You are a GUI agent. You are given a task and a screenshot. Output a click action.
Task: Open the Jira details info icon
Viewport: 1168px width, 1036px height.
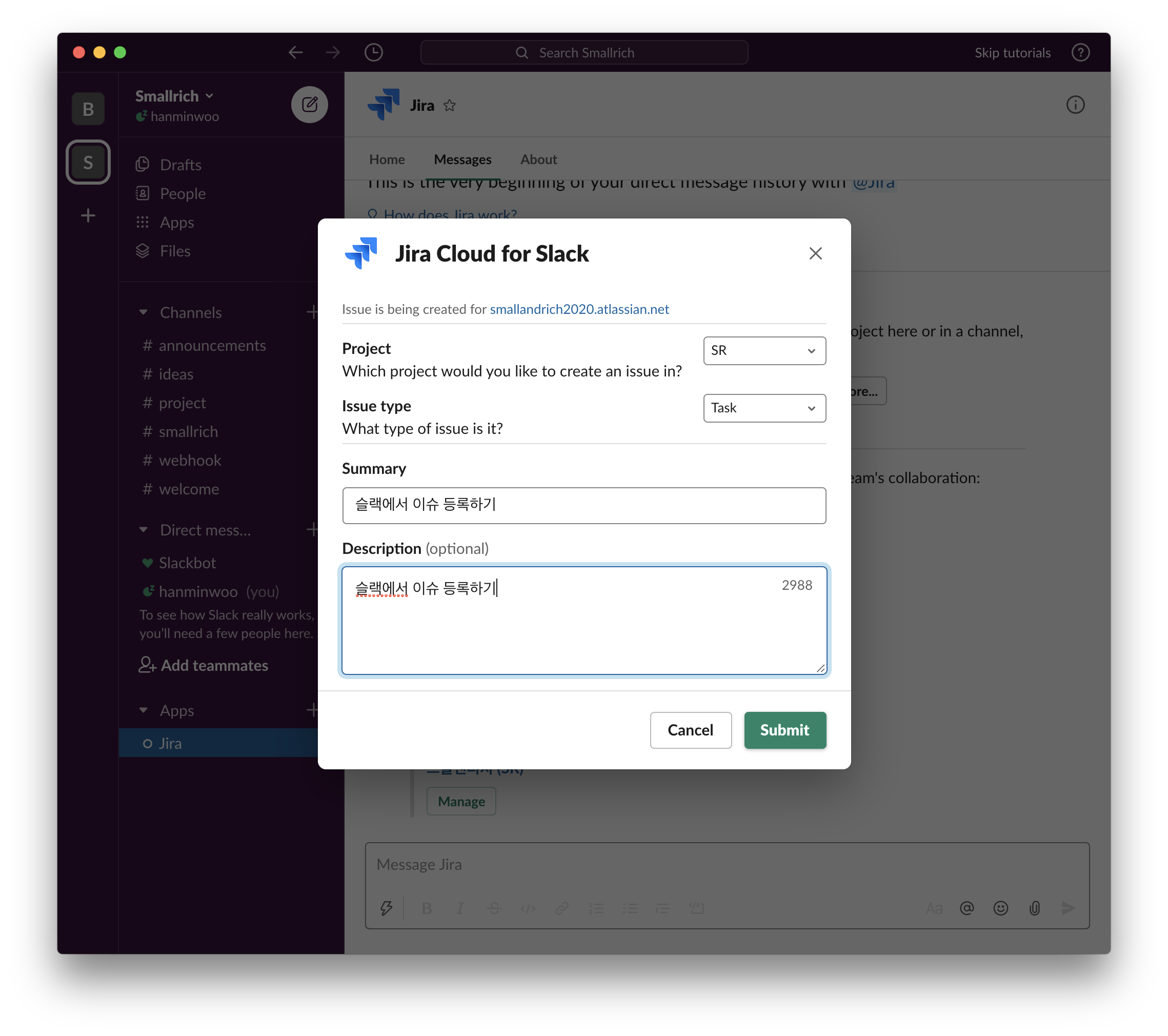click(1075, 105)
